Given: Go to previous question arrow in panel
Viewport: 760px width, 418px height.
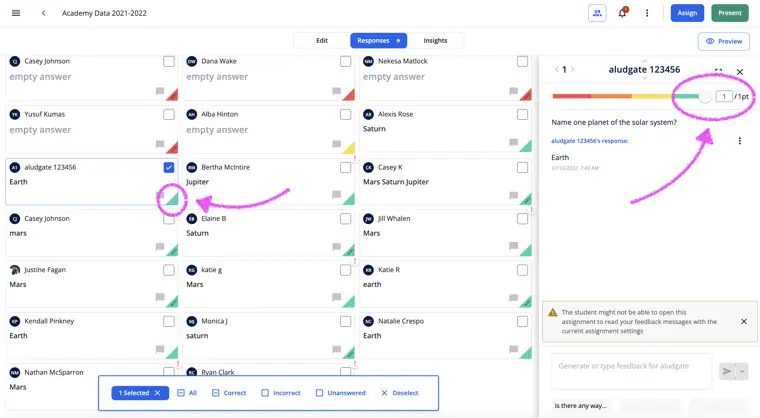Looking at the screenshot, I should click(x=556, y=69).
